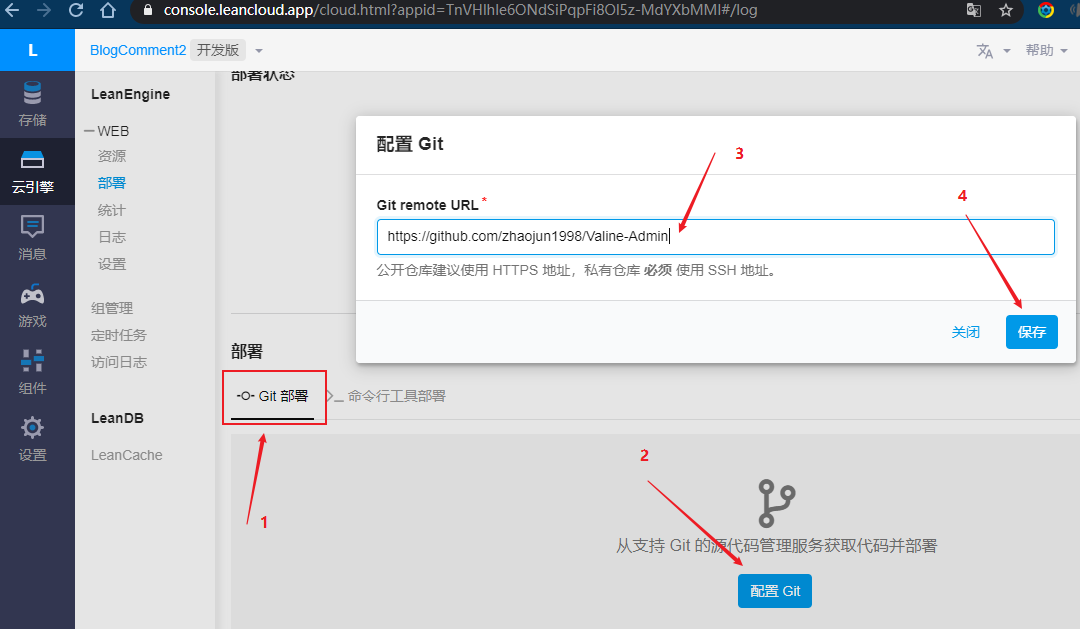1080x629 pixels.
Task: Select 日志 under WEB
Action: pos(112,237)
